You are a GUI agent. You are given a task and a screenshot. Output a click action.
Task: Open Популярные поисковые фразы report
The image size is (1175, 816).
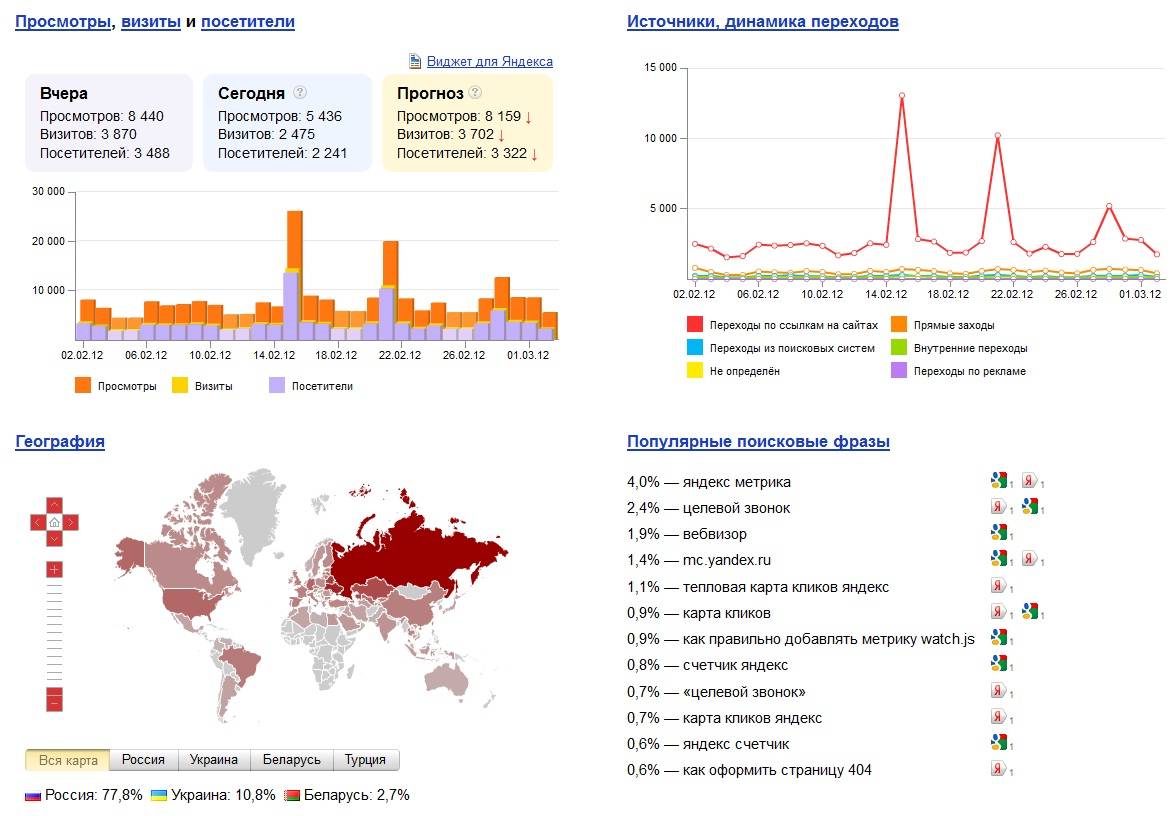[758, 441]
